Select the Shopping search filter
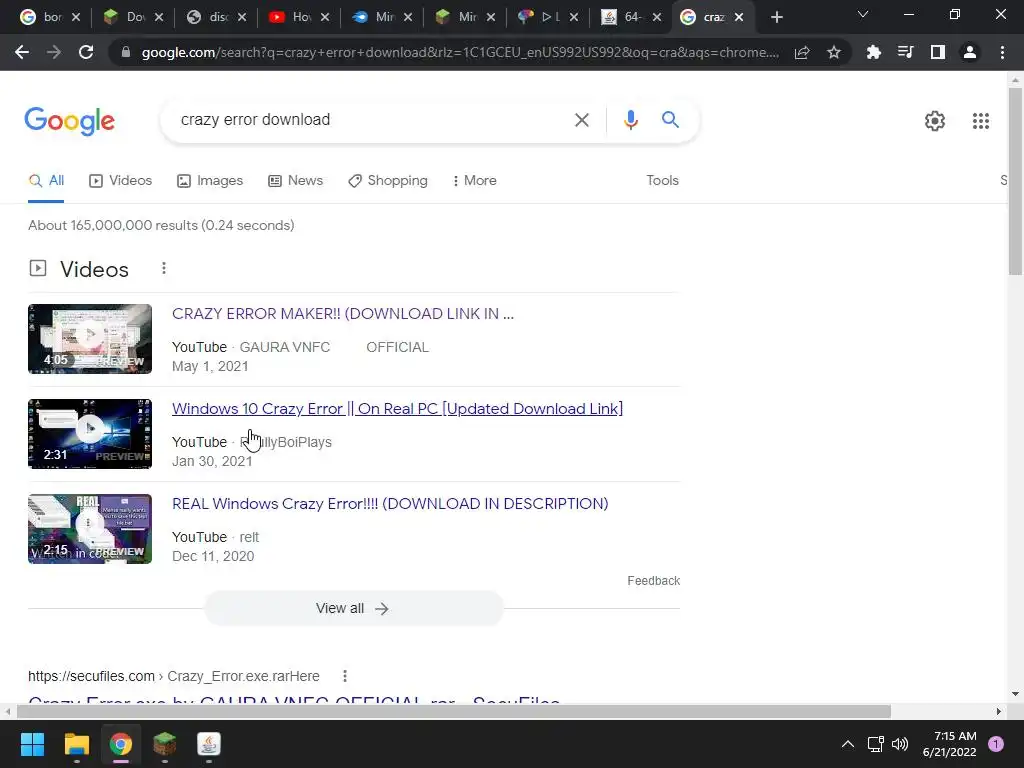This screenshot has height=768, width=1024. (x=388, y=181)
